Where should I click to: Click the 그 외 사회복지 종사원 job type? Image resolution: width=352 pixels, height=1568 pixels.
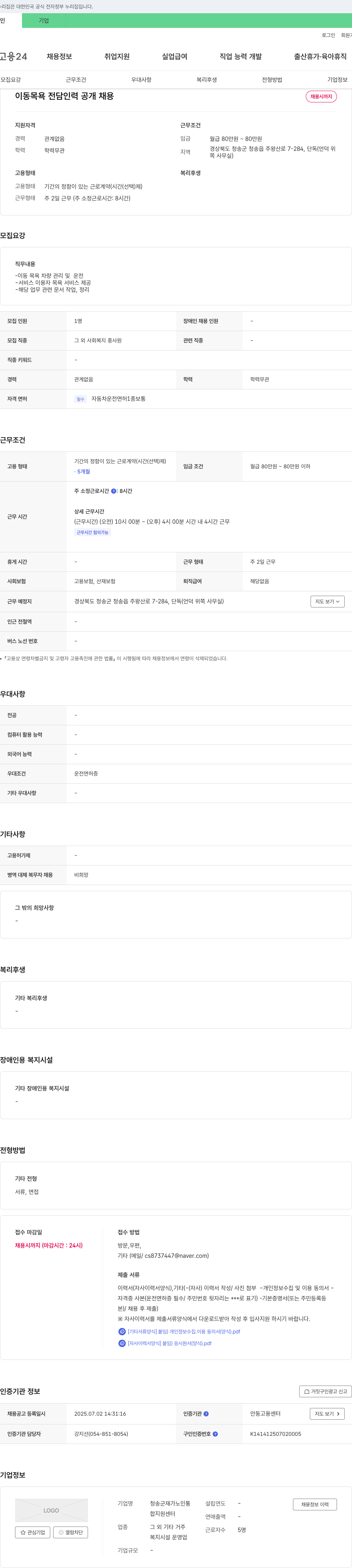click(x=98, y=341)
